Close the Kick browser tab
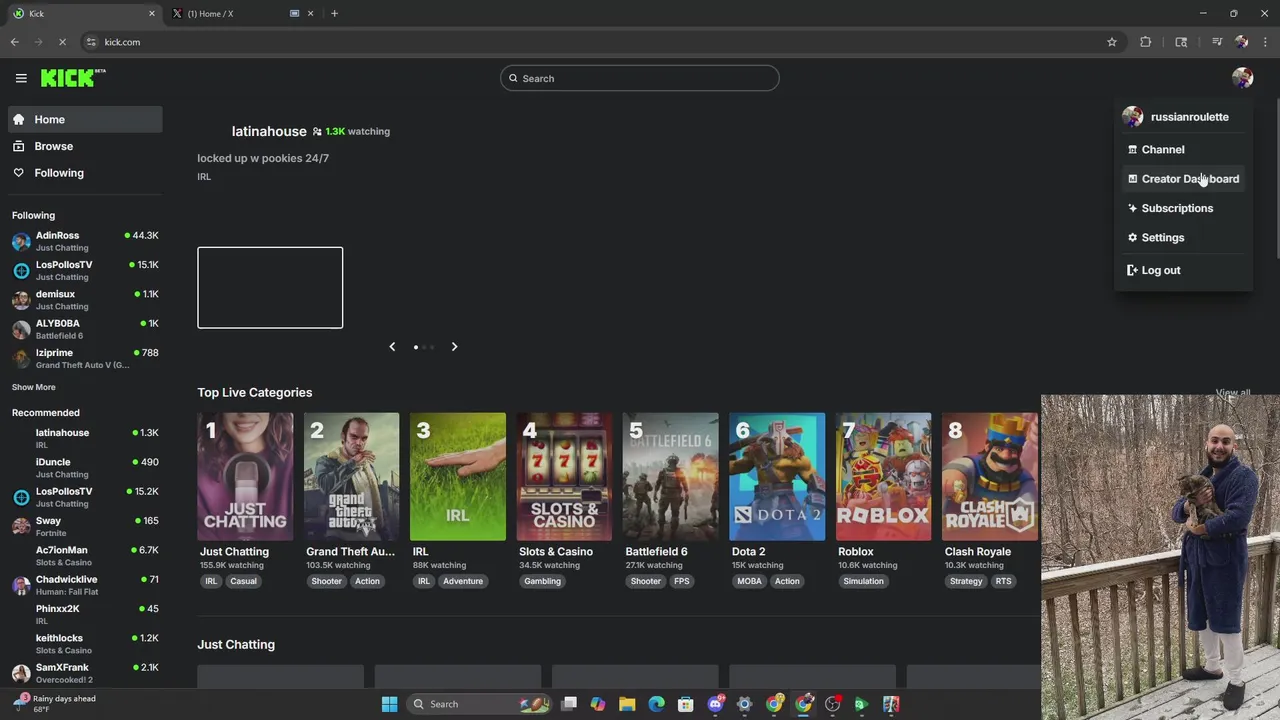Viewport: 1280px width, 720px height. coord(152,13)
